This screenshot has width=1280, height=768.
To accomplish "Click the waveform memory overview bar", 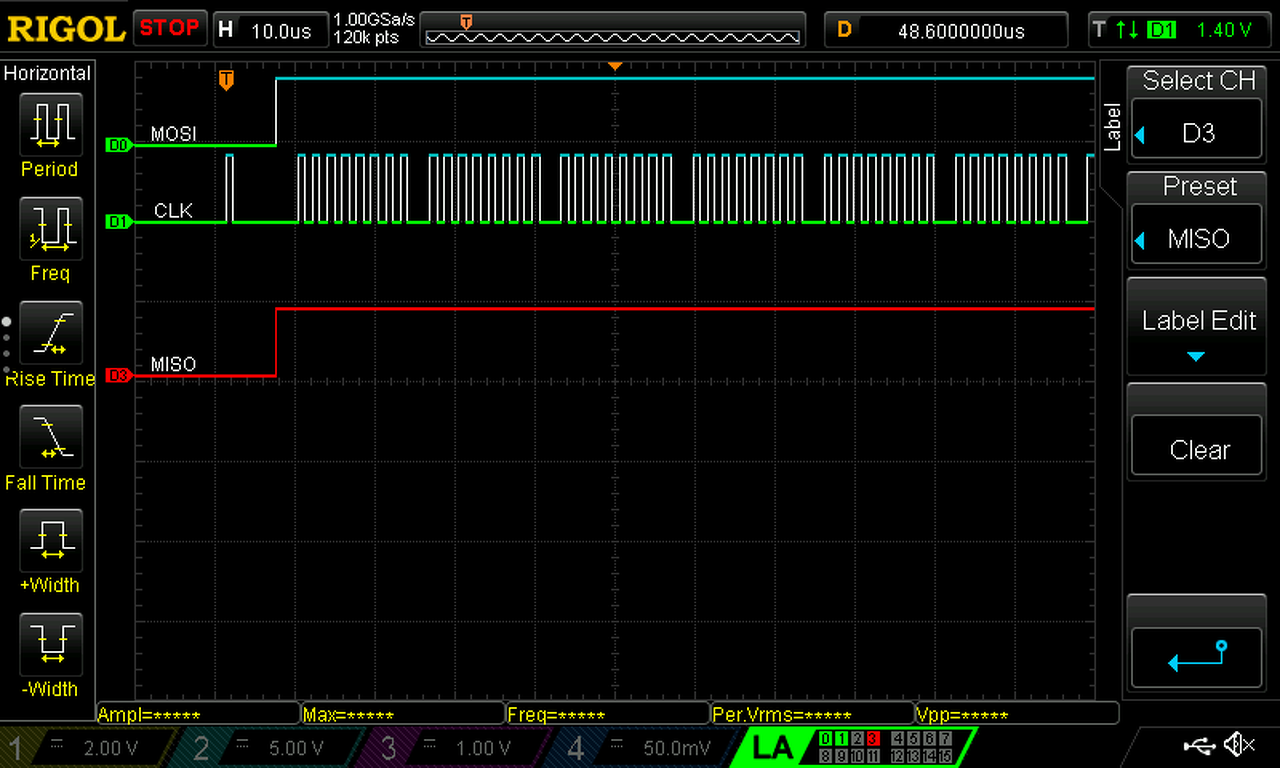I will coord(613,30).
